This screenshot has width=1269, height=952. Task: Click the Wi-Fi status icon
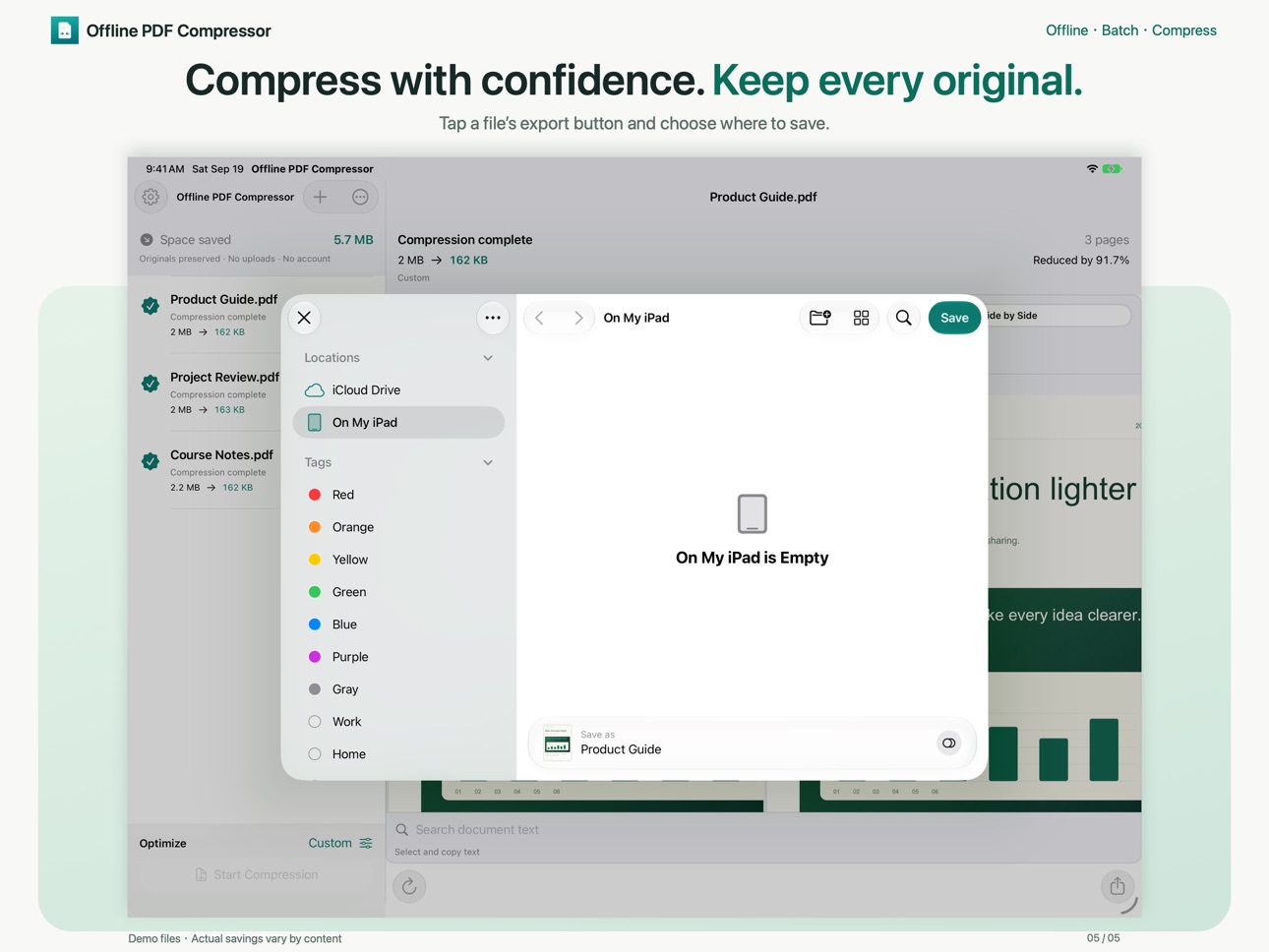(x=1092, y=169)
